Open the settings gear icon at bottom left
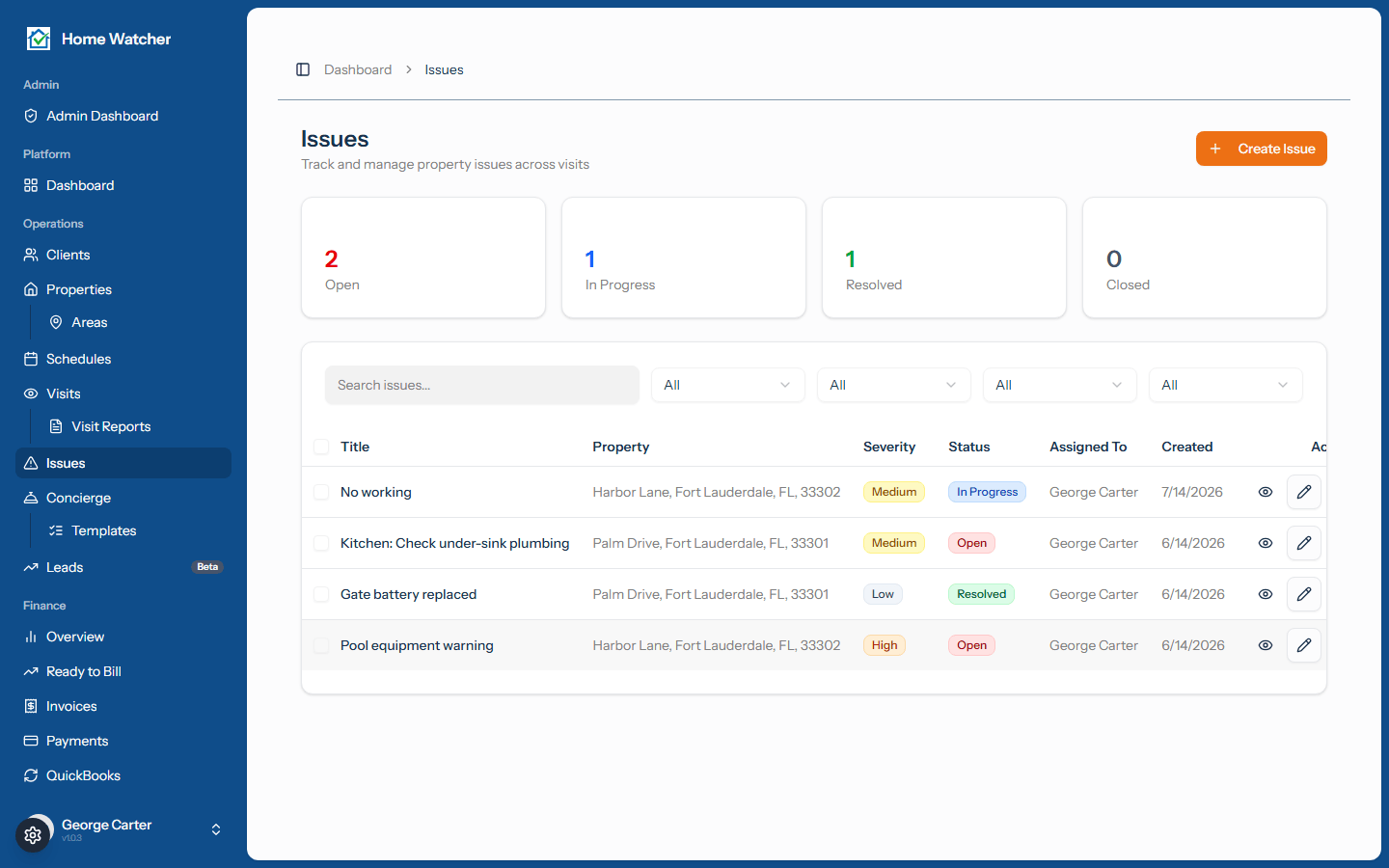 [33, 835]
